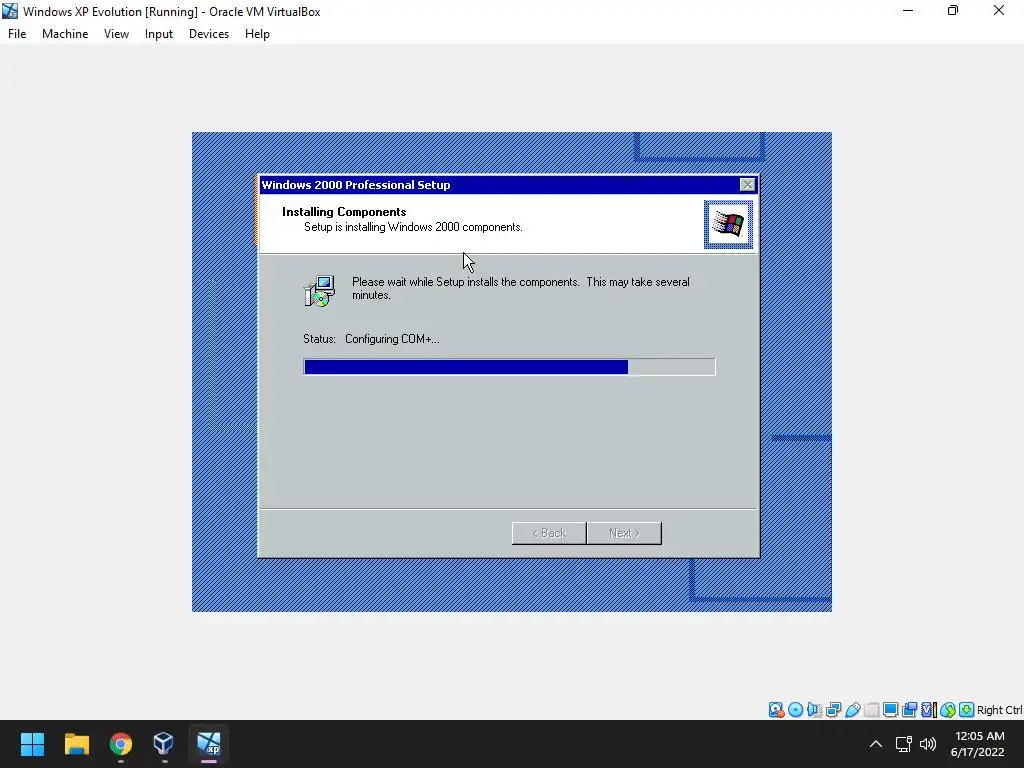Viewport: 1024px width, 768px height.
Task: Click the running XP VM taskbar icon
Action: tap(209, 744)
